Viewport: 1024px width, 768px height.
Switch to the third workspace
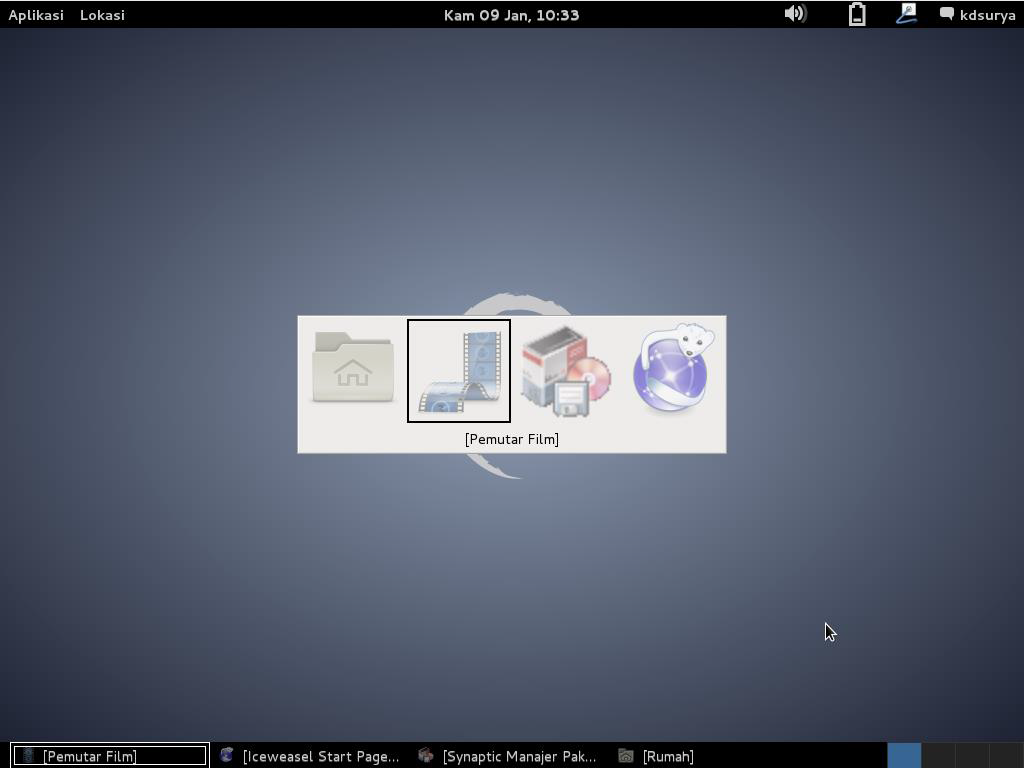pos(972,755)
